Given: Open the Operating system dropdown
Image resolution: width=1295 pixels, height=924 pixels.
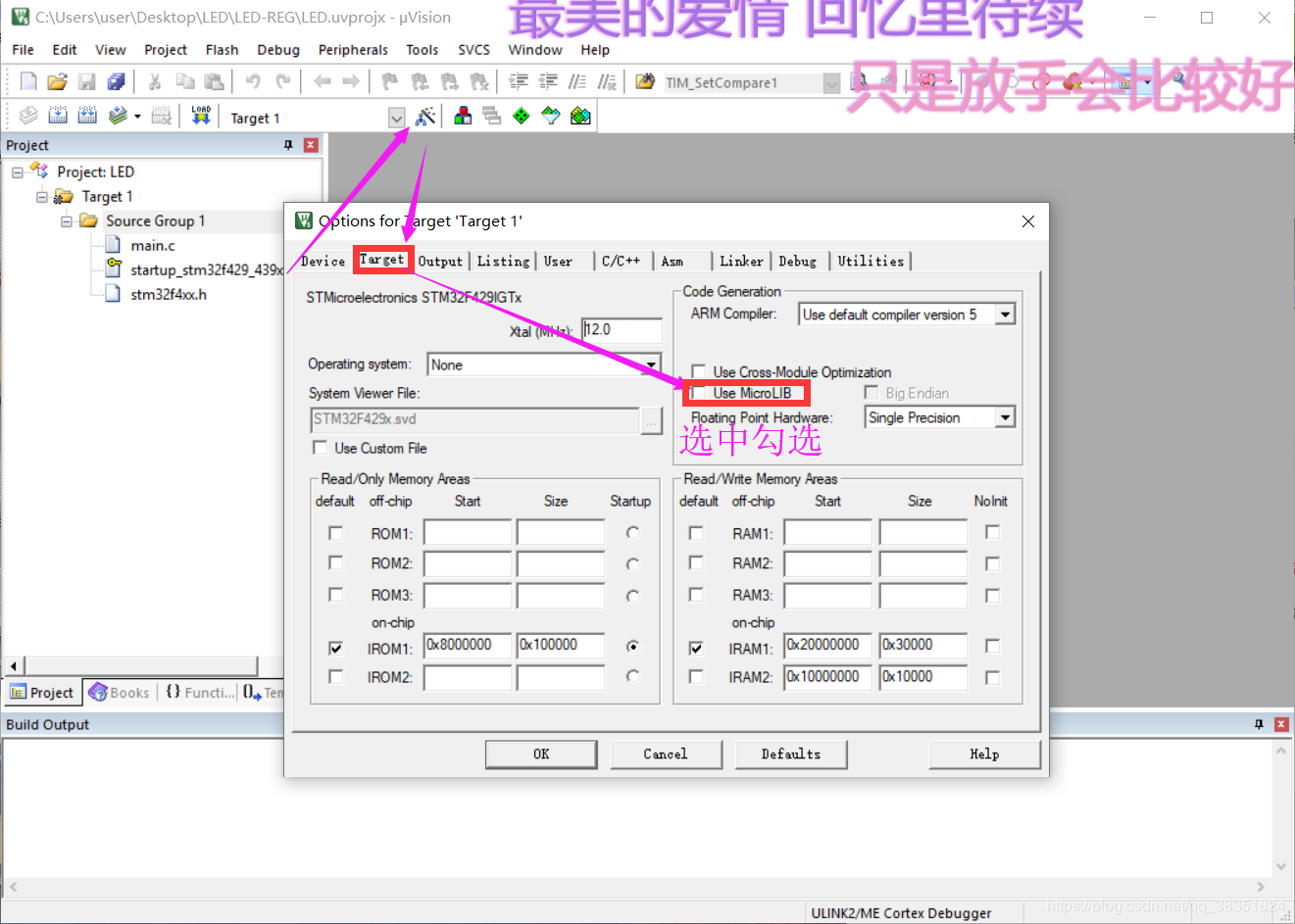Looking at the screenshot, I should coord(651,365).
